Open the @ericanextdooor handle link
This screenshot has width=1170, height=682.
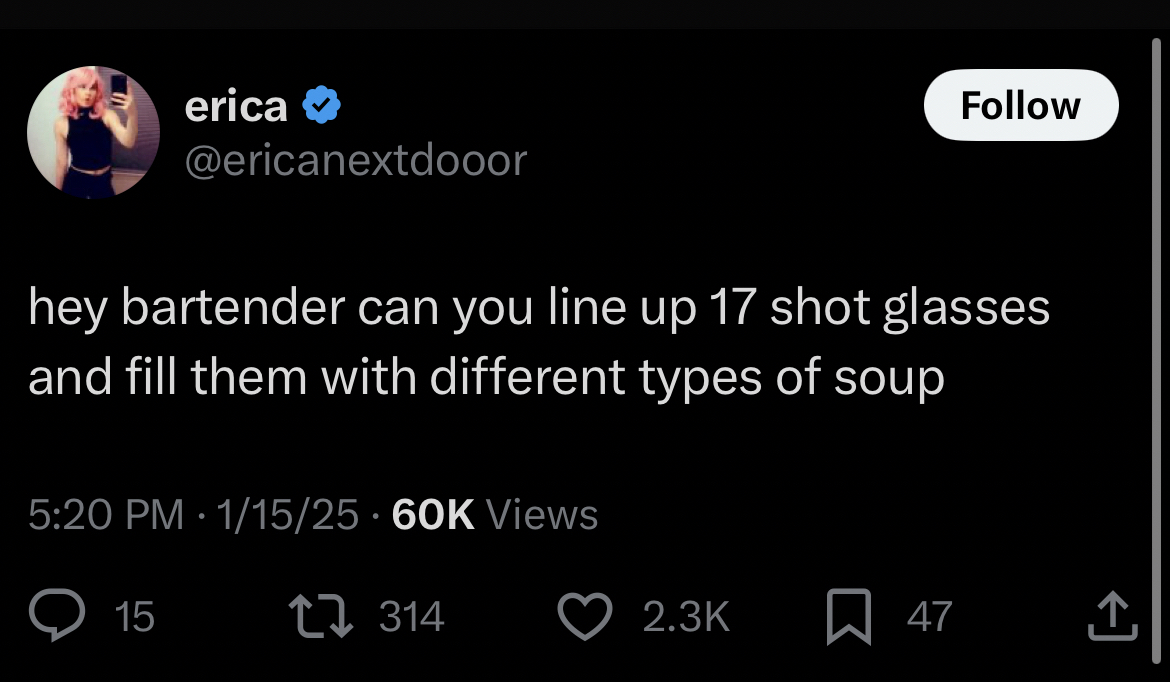click(355, 160)
